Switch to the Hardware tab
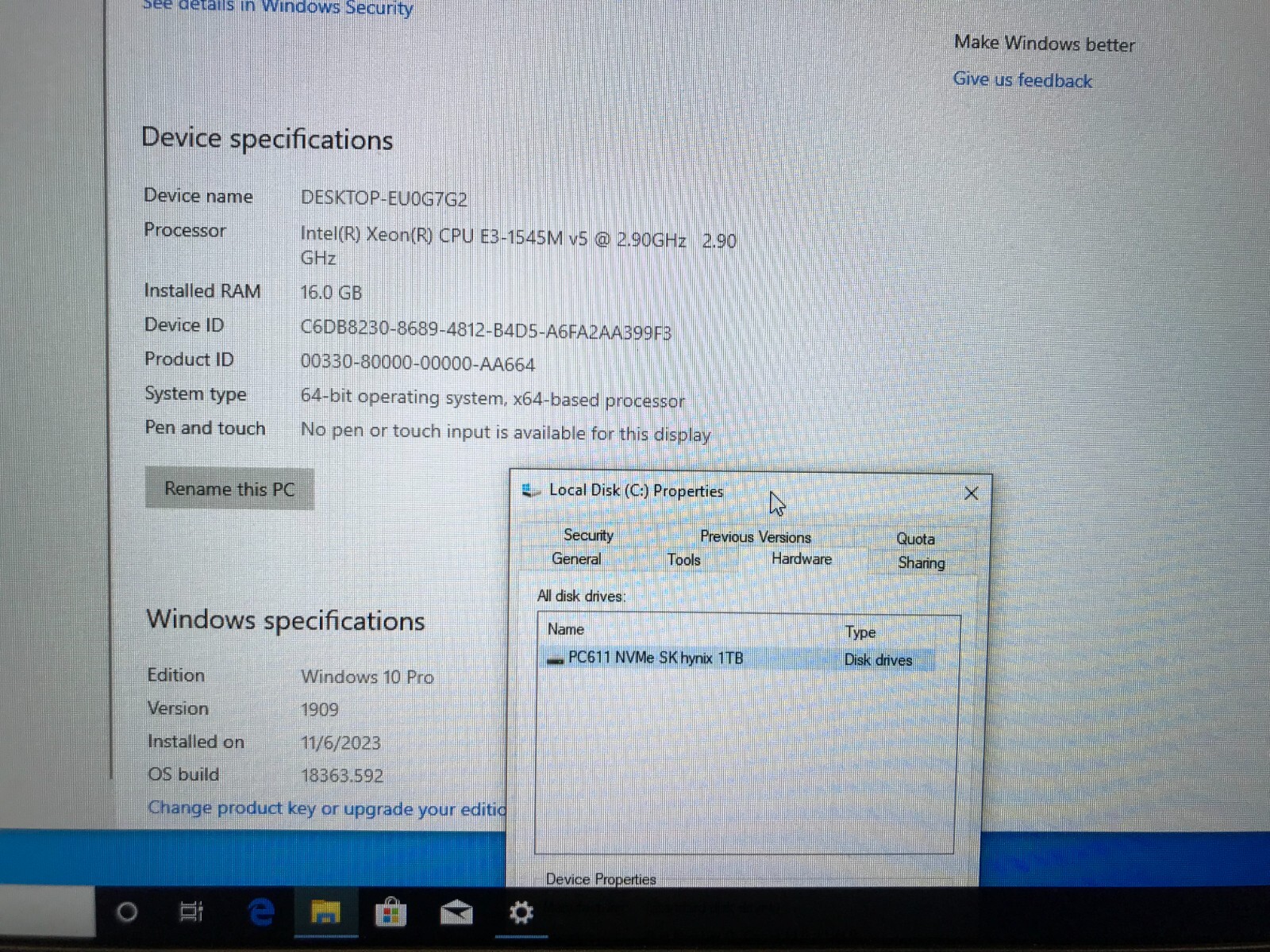 tap(801, 559)
